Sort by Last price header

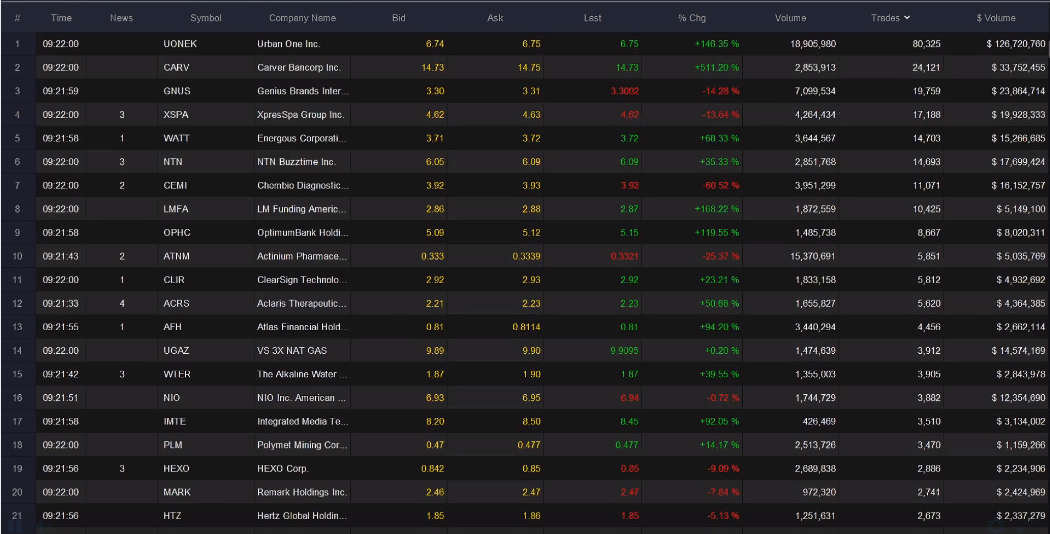point(592,18)
